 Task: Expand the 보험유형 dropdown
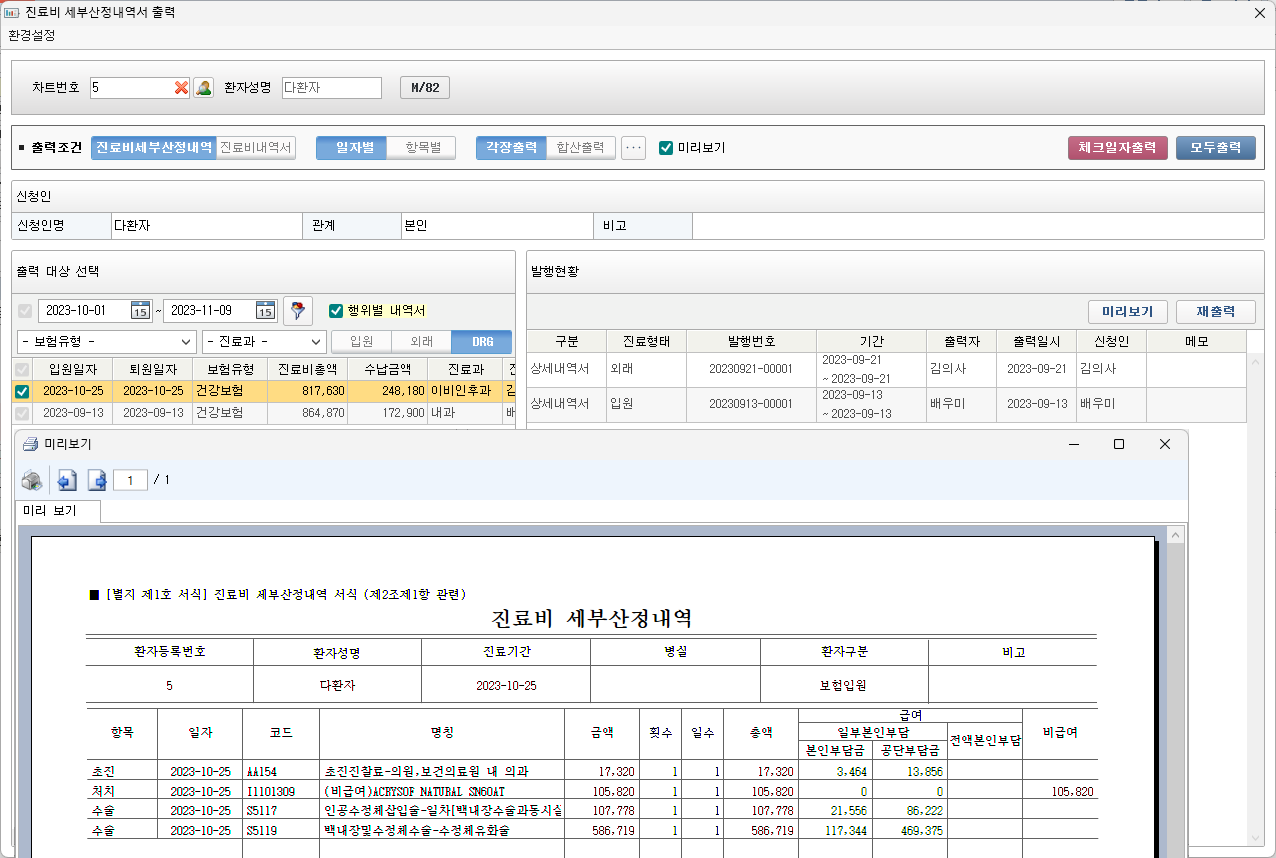click(x=106, y=342)
